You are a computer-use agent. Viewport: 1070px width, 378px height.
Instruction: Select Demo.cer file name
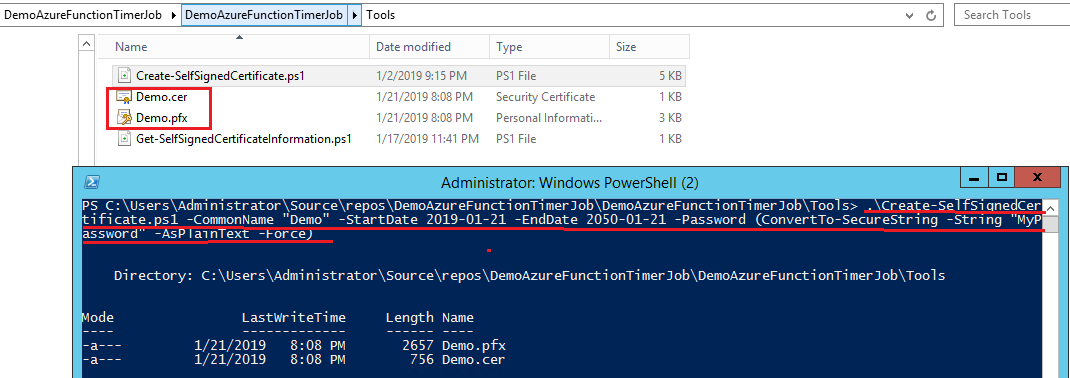[x=161, y=97]
